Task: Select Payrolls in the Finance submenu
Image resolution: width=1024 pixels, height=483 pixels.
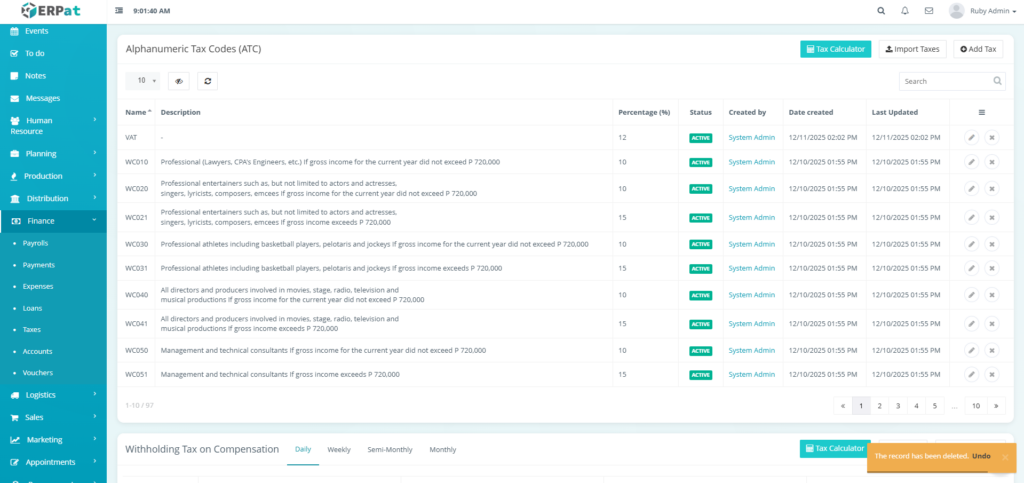Action: (36, 243)
